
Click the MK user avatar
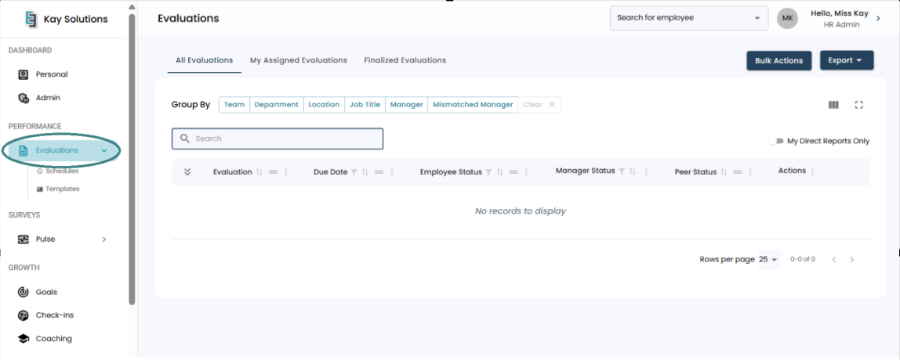(x=788, y=18)
